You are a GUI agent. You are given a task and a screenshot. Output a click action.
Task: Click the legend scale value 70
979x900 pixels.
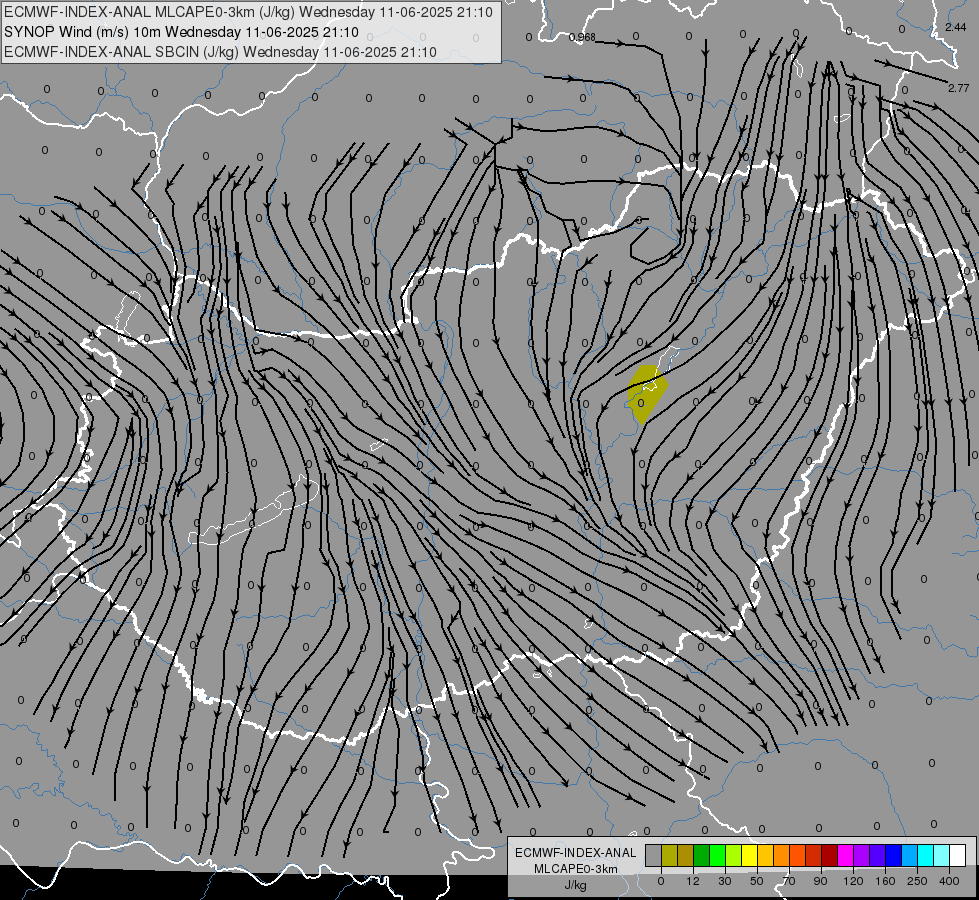click(789, 881)
